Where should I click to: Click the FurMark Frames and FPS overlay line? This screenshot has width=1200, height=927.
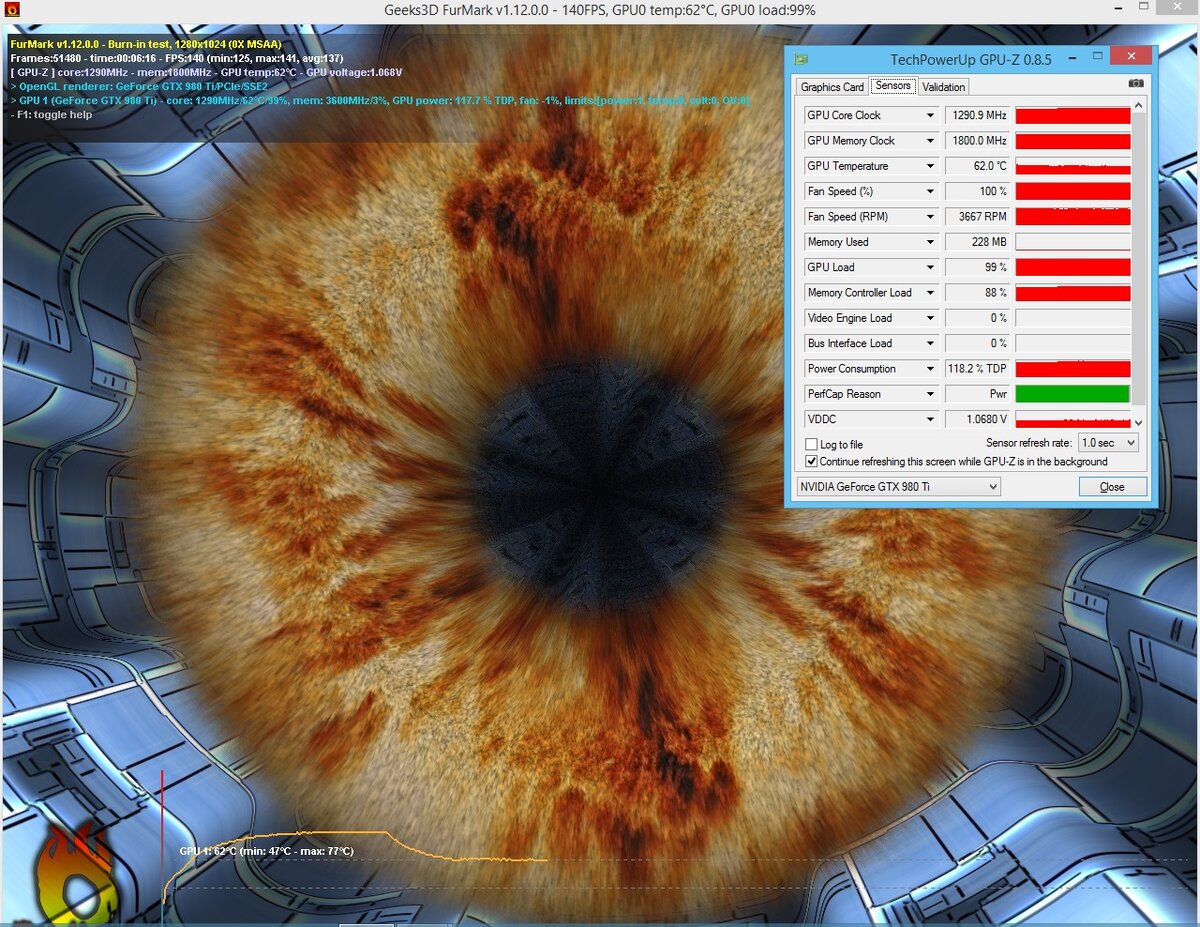(177, 58)
